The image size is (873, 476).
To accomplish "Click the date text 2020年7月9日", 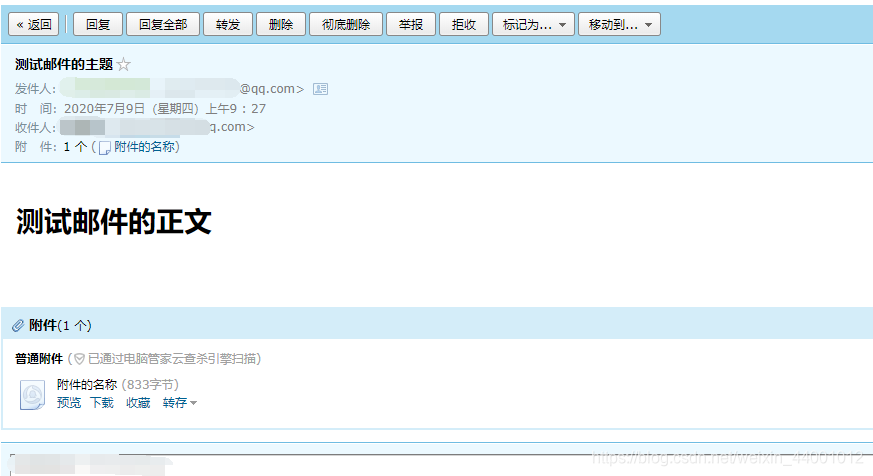I will point(104,109).
